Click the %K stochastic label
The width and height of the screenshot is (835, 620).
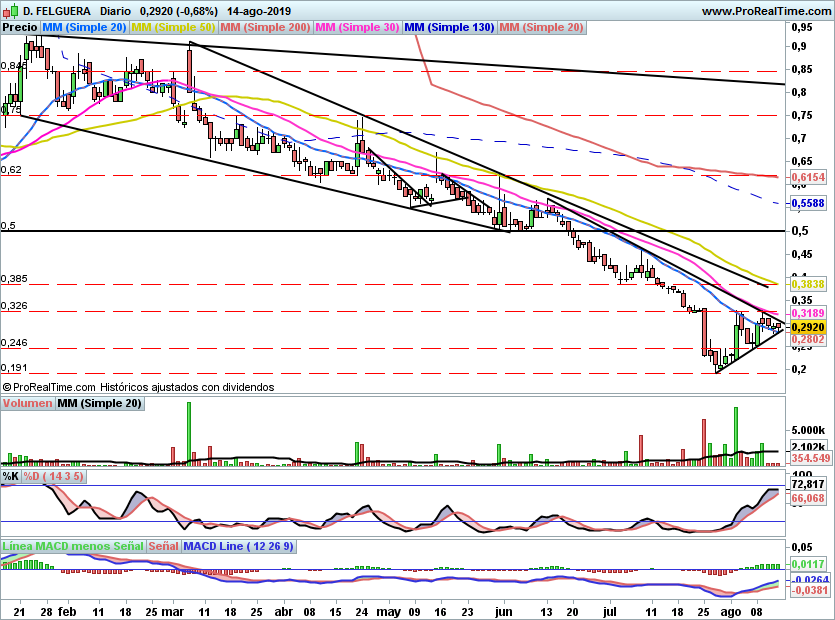point(10,477)
